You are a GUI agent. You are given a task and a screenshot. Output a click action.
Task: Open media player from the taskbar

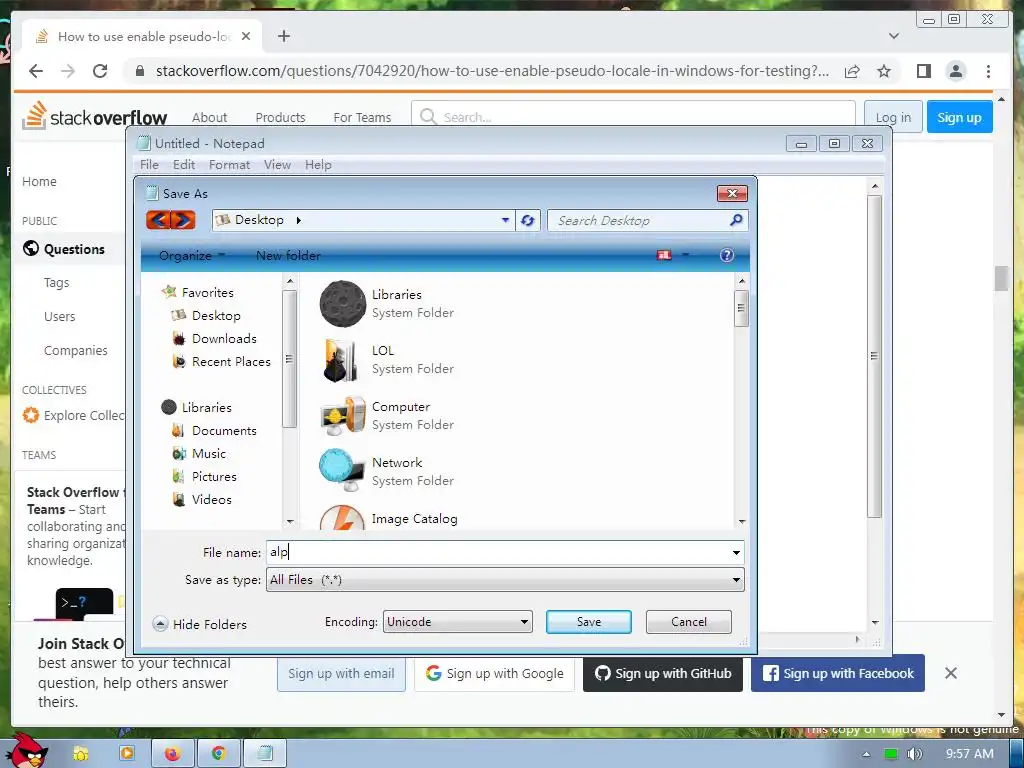tap(127, 754)
